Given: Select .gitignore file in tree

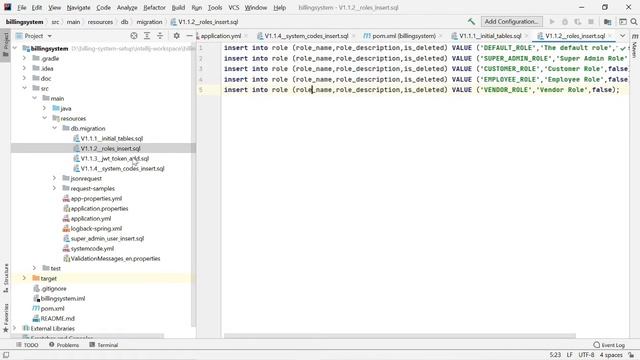Looking at the screenshot, I should click(x=53, y=289).
